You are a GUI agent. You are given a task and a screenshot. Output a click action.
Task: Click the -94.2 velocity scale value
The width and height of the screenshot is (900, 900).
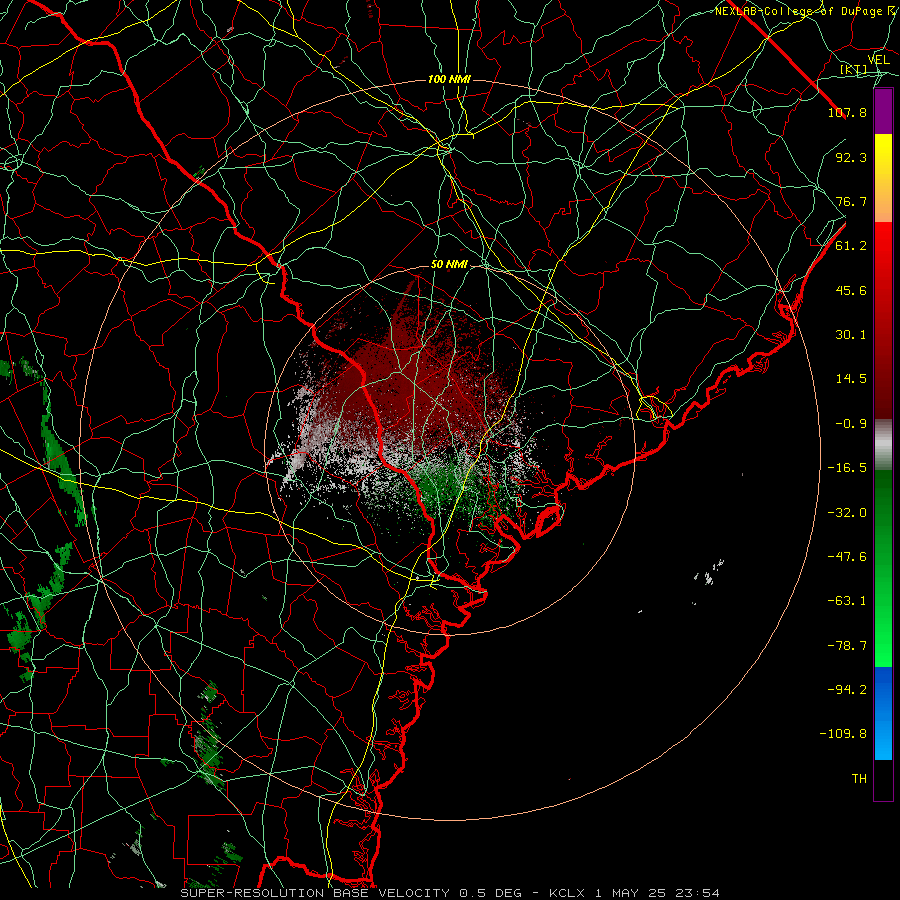pos(847,690)
